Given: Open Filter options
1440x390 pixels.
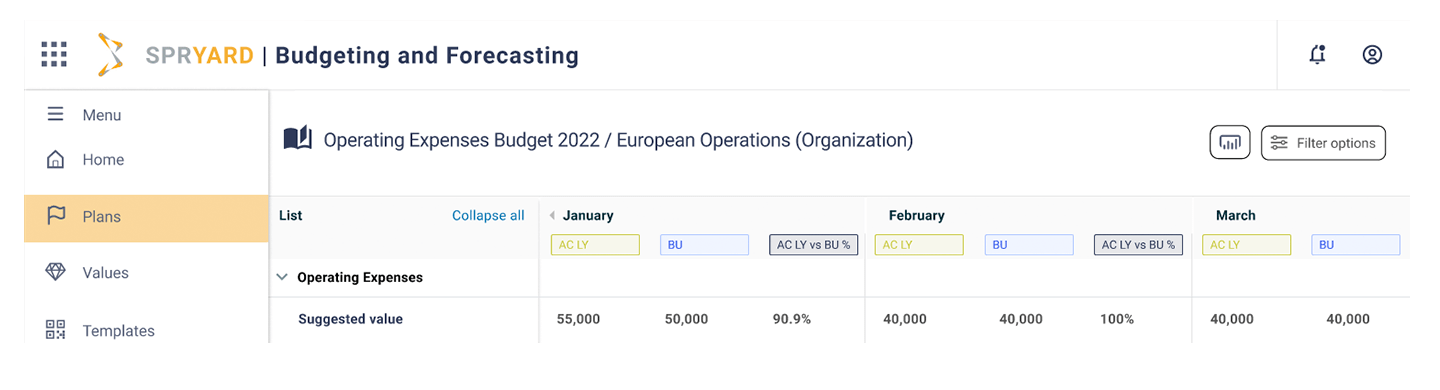Looking at the screenshot, I should (x=1323, y=143).
